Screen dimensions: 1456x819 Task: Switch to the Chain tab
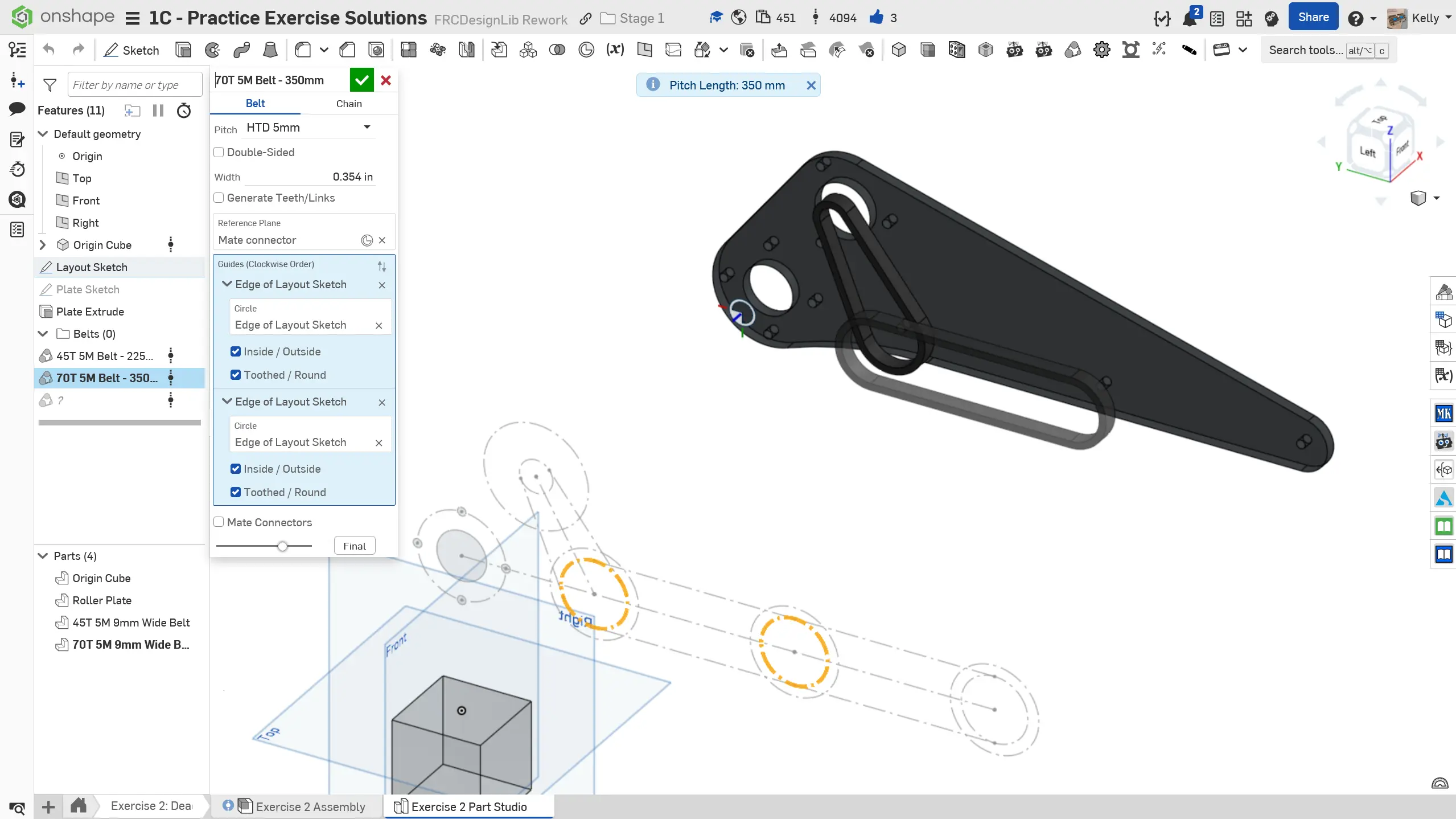coord(348,104)
